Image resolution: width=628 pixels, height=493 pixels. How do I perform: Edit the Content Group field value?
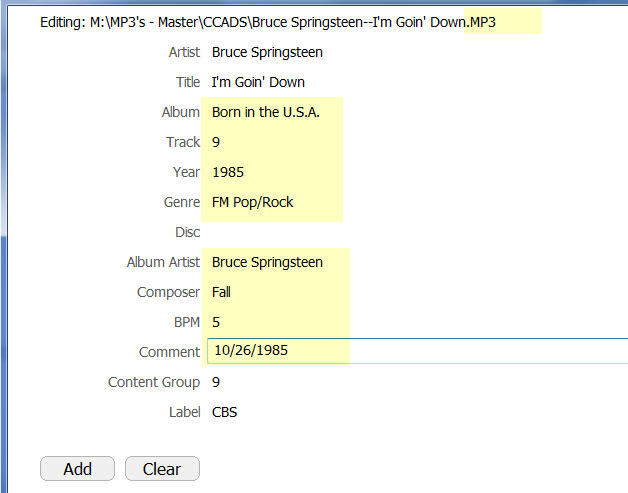[x=217, y=382]
